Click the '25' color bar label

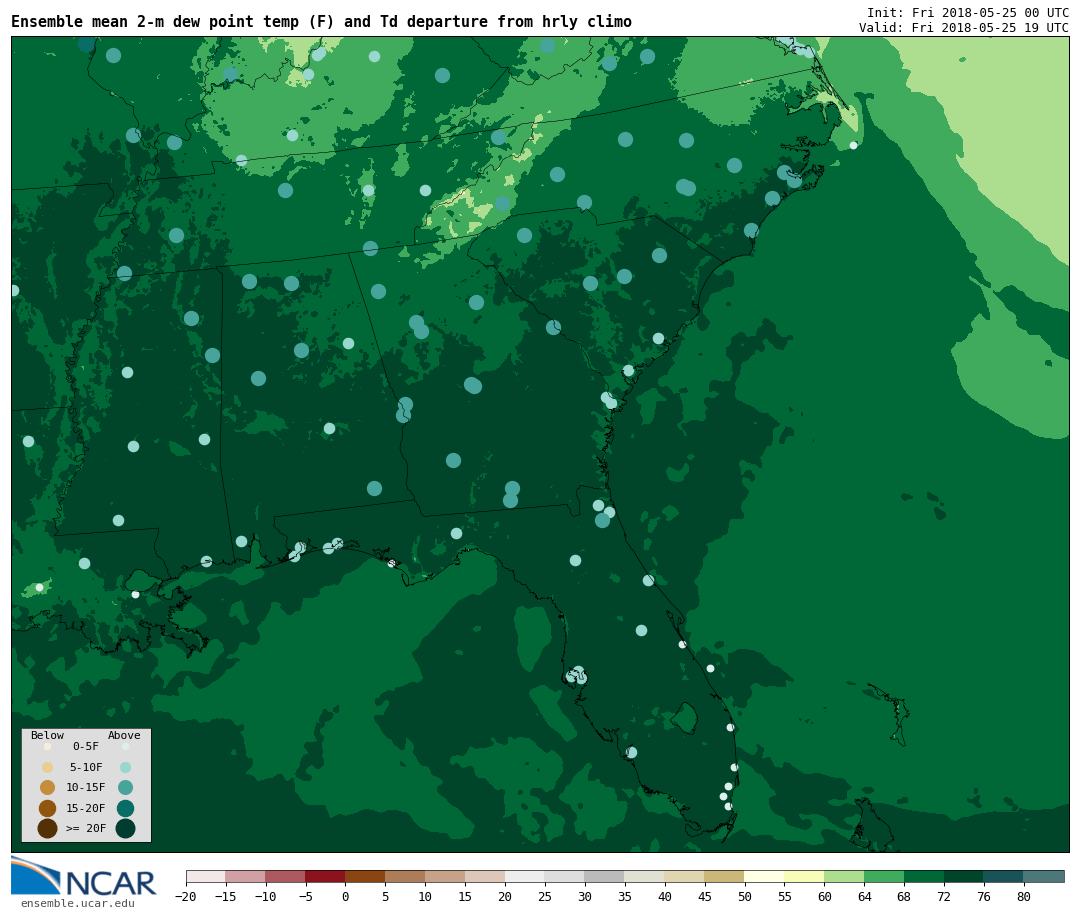[545, 896]
